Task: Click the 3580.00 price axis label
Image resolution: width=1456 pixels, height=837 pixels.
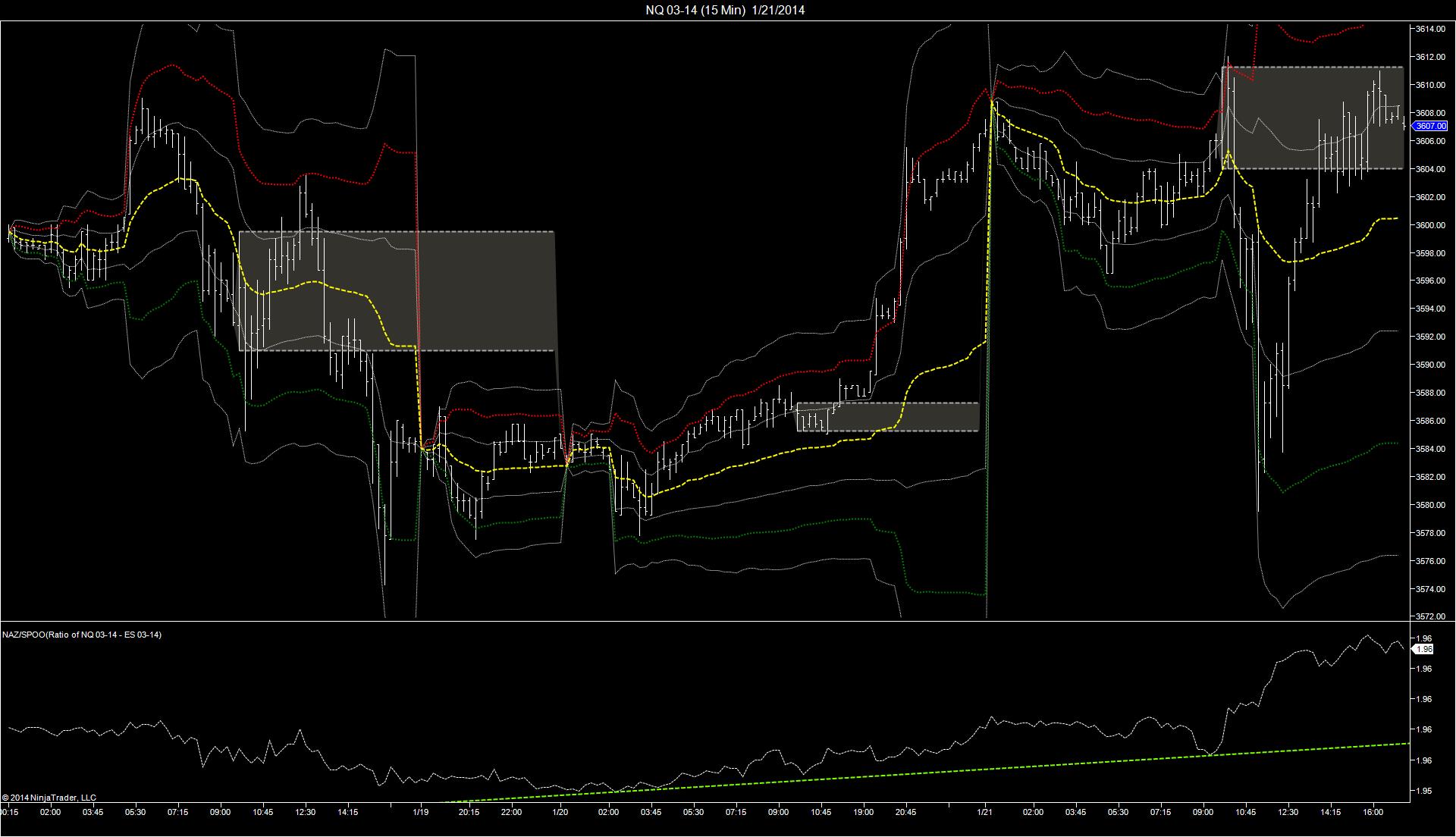Action: click(x=1430, y=505)
